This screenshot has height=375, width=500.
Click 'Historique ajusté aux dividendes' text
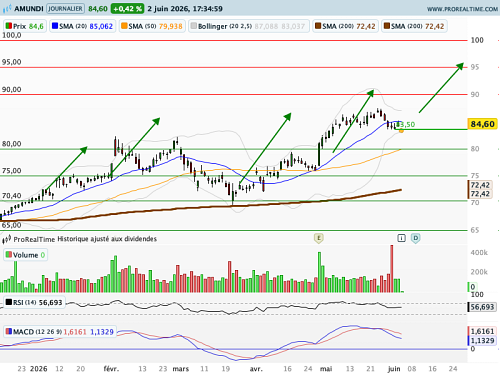point(107,239)
